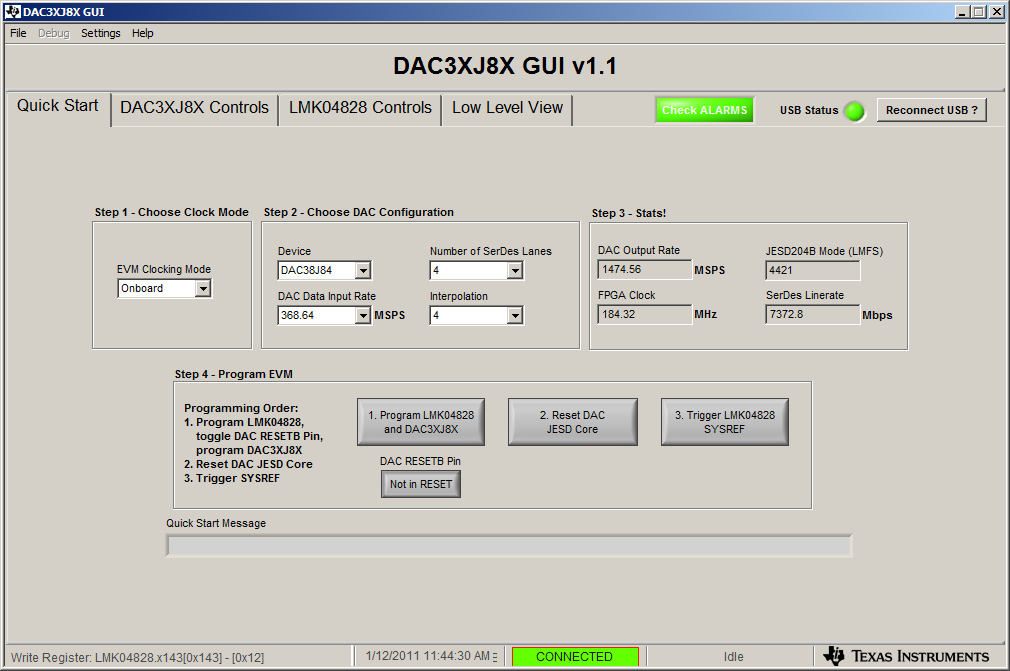Image resolution: width=1010 pixels, height=671 pixels.
Task: Open the Interpolation dropdown
Action: [x=515, y=316]
